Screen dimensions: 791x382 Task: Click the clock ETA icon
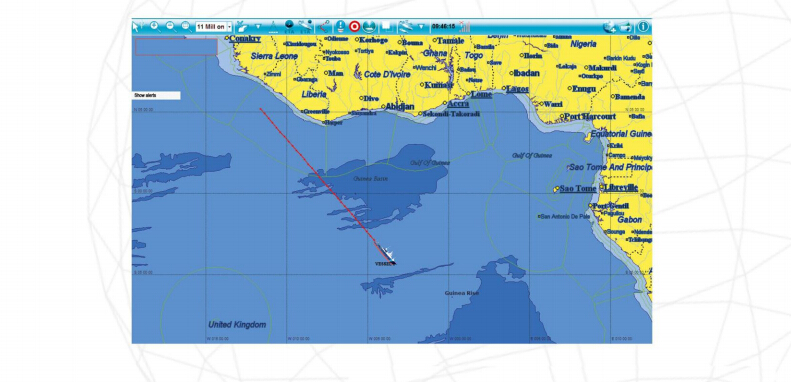coord(289,27)
